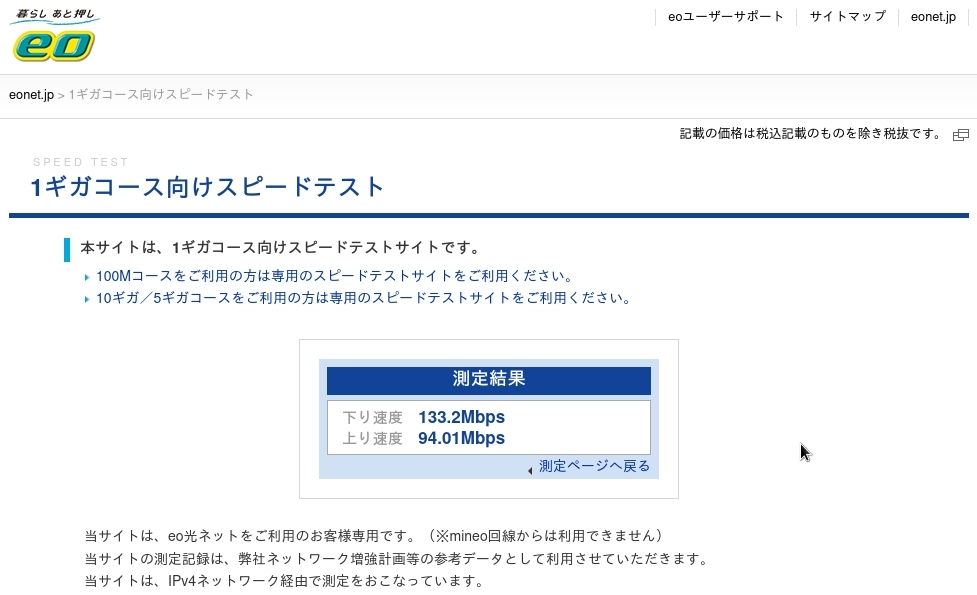This screenshot has width=977, height=595.
Task: Go to eonet.jp from the top-right navigation
Action: (x=933, y=17)
